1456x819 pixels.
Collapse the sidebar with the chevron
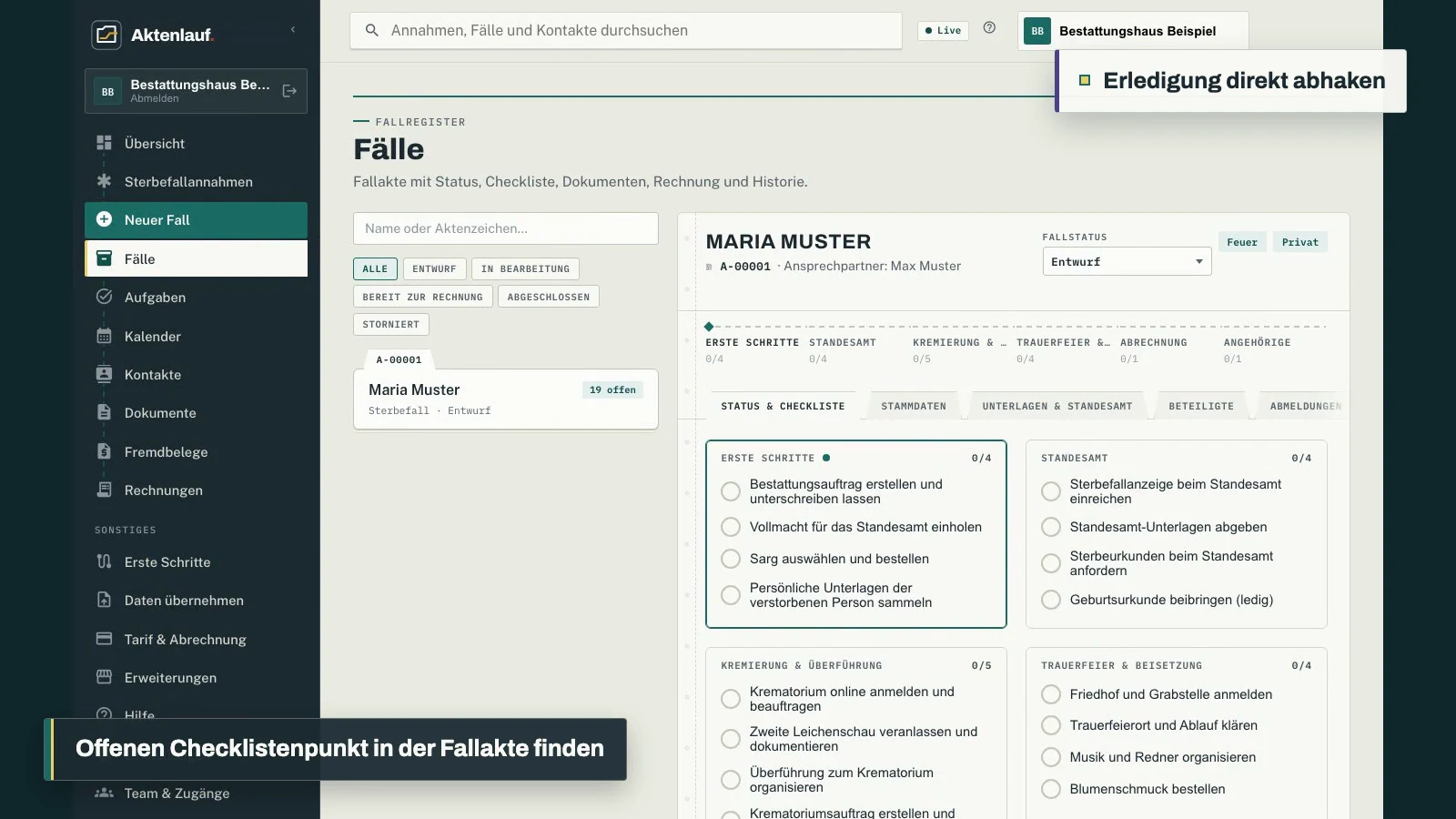[x=293, y=30]
